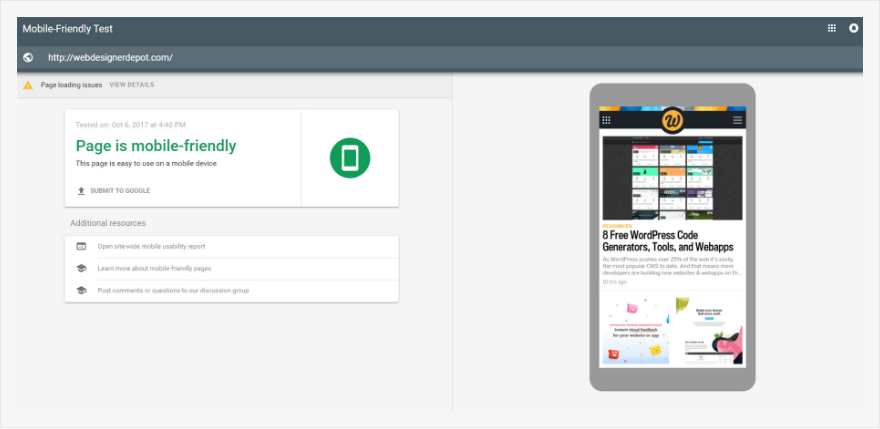Click the usability report window icon
This screenshot has height=429, width=880.
[81, 246]
